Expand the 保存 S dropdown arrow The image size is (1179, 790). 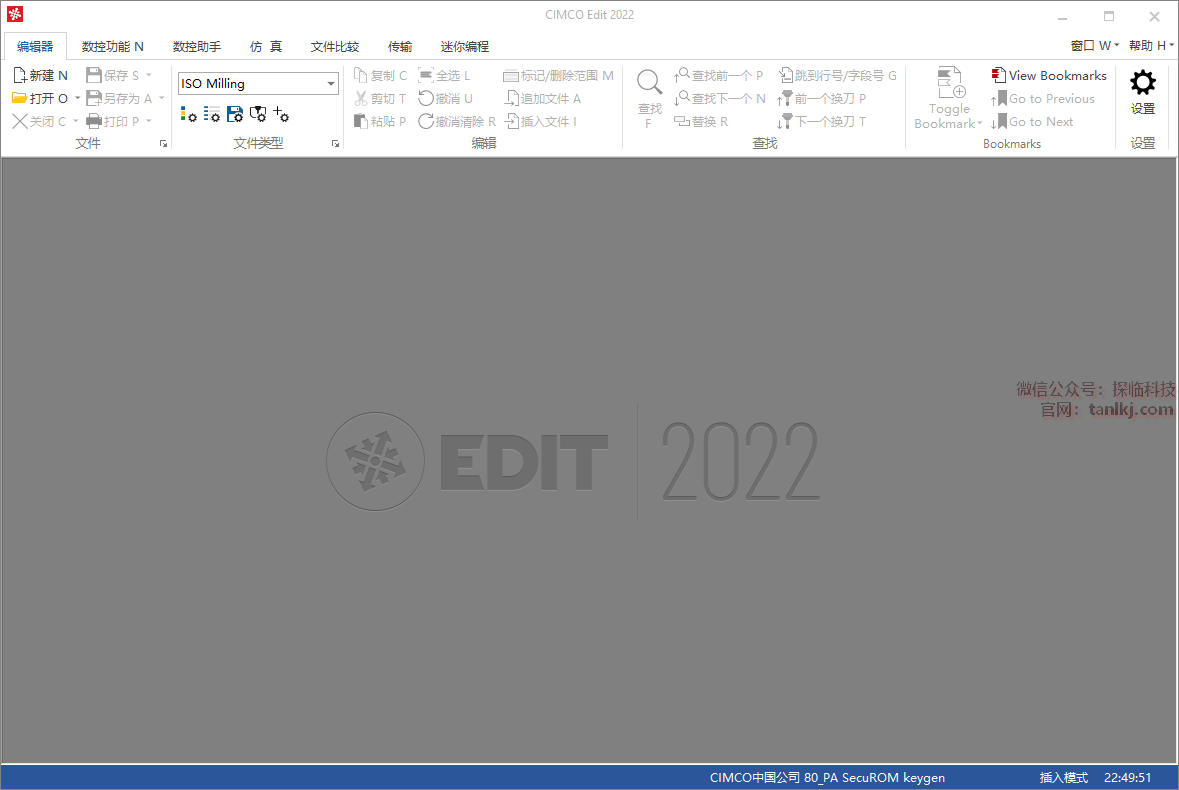[x=149, y=75]
